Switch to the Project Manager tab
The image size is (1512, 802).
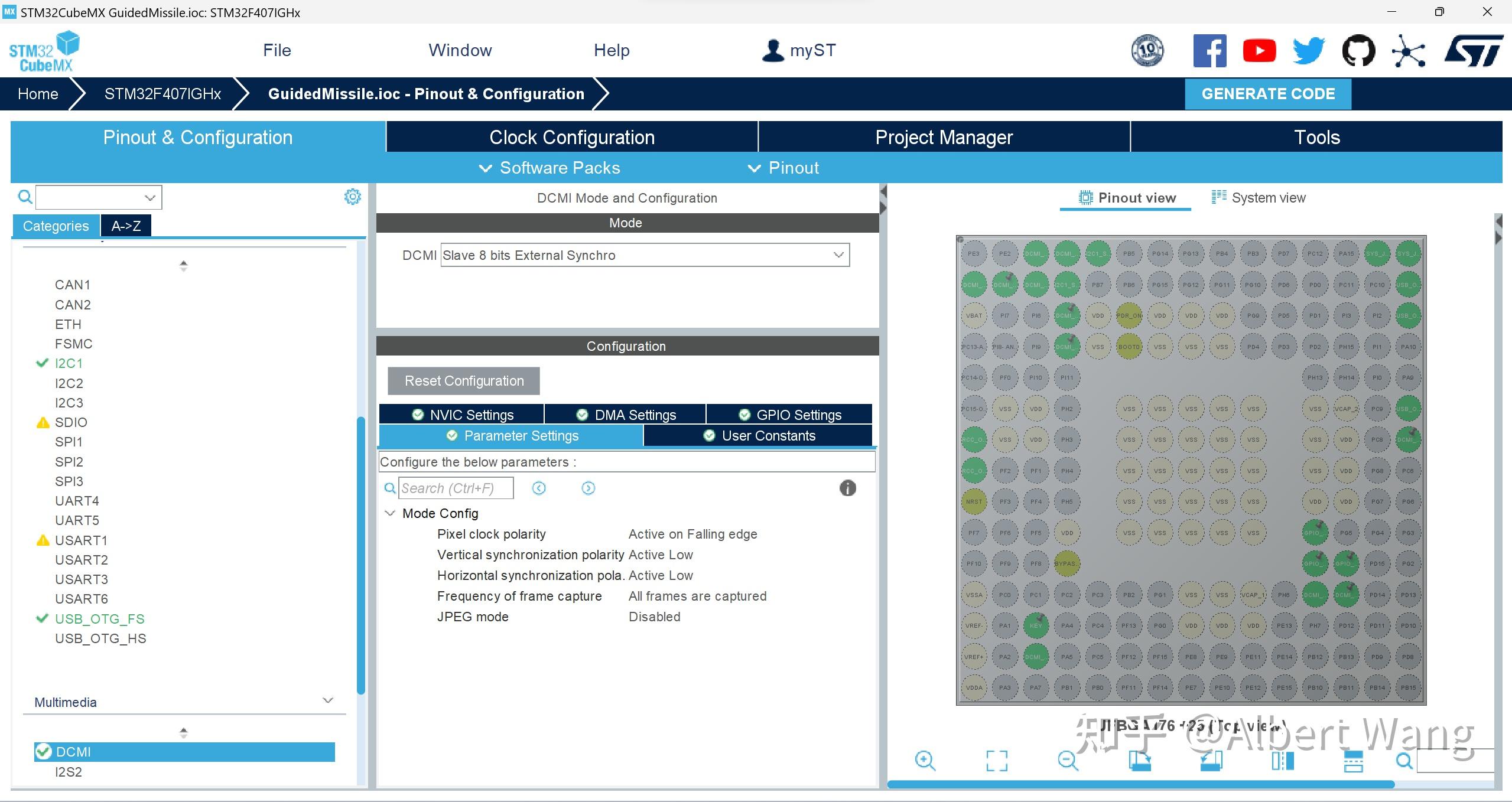click(x=944, y=137)
